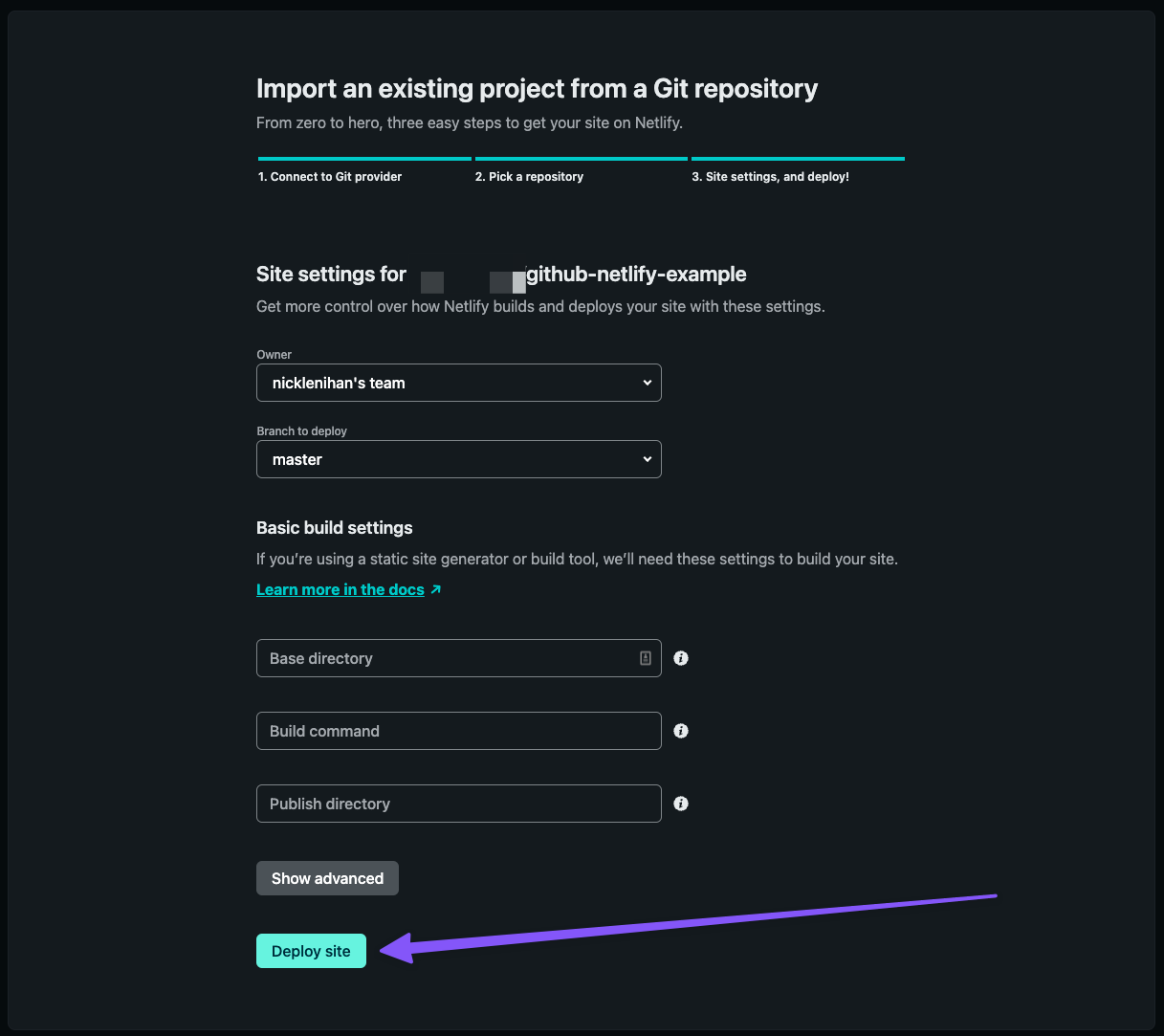Image resolution: width=1164 pixels, height=1036 pixels.
Task: Click the chevron arrow on the master branch select
Action: [648, 459]
